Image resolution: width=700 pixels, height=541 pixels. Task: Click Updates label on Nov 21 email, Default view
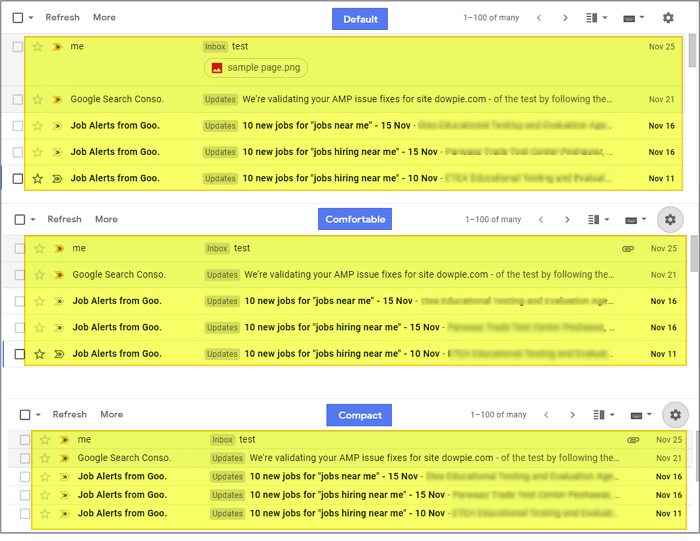point(220,99)
